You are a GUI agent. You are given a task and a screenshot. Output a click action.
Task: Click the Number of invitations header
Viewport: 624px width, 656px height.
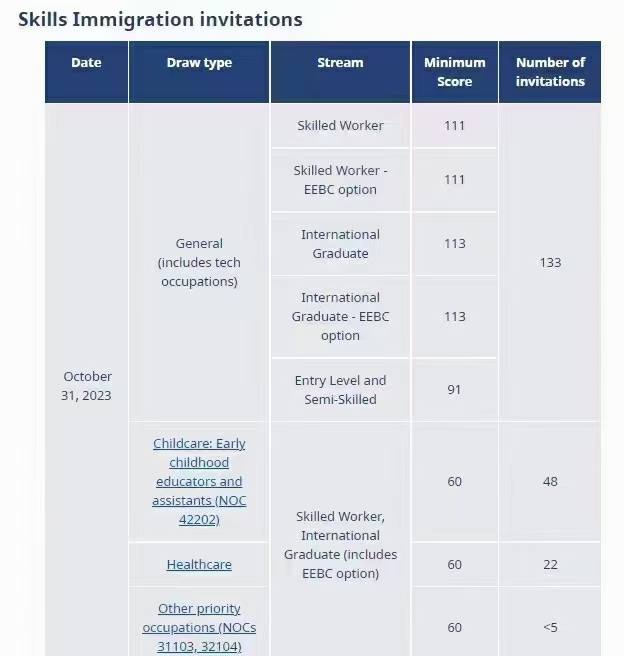(x=550, y=72)
